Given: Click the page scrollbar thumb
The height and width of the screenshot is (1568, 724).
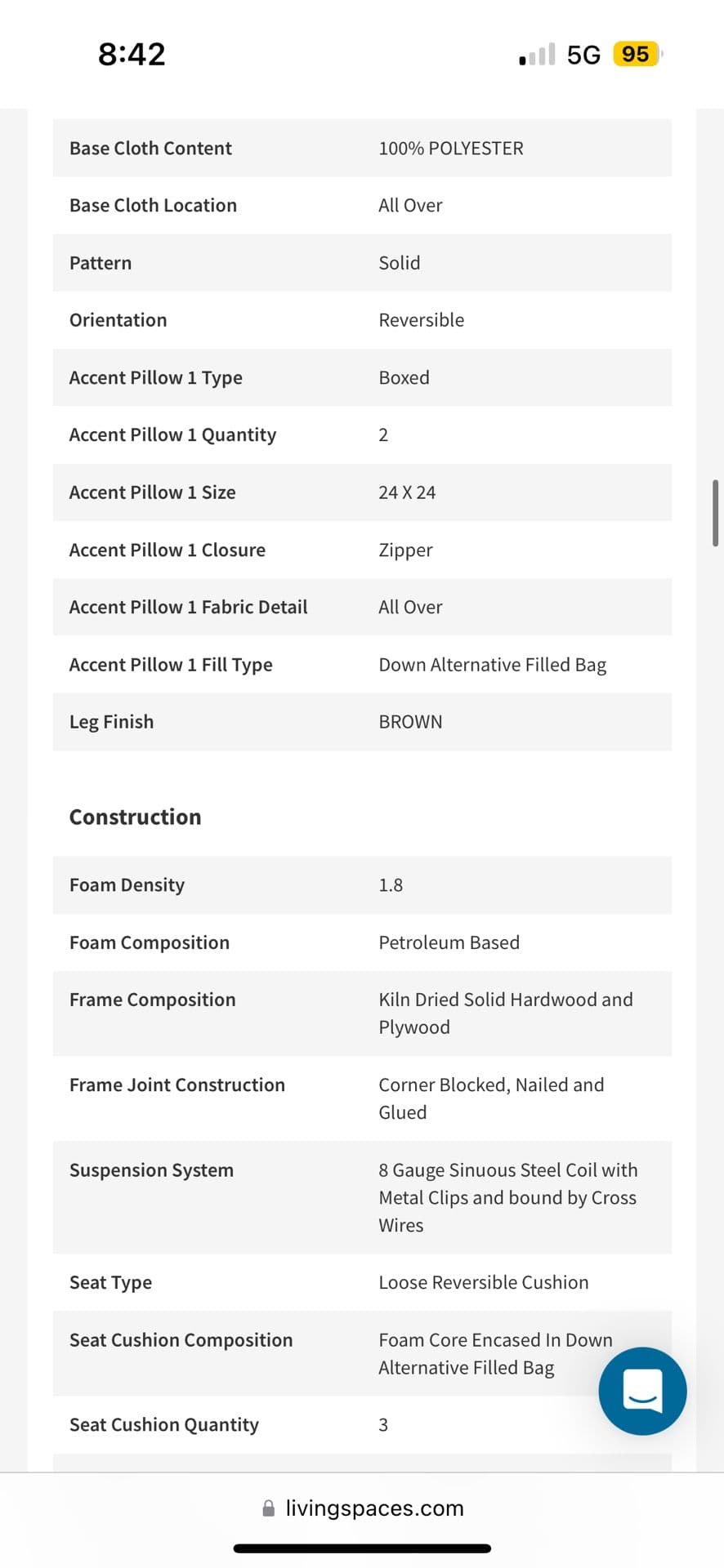Looking at the screenshot, I should coord(715,513).
